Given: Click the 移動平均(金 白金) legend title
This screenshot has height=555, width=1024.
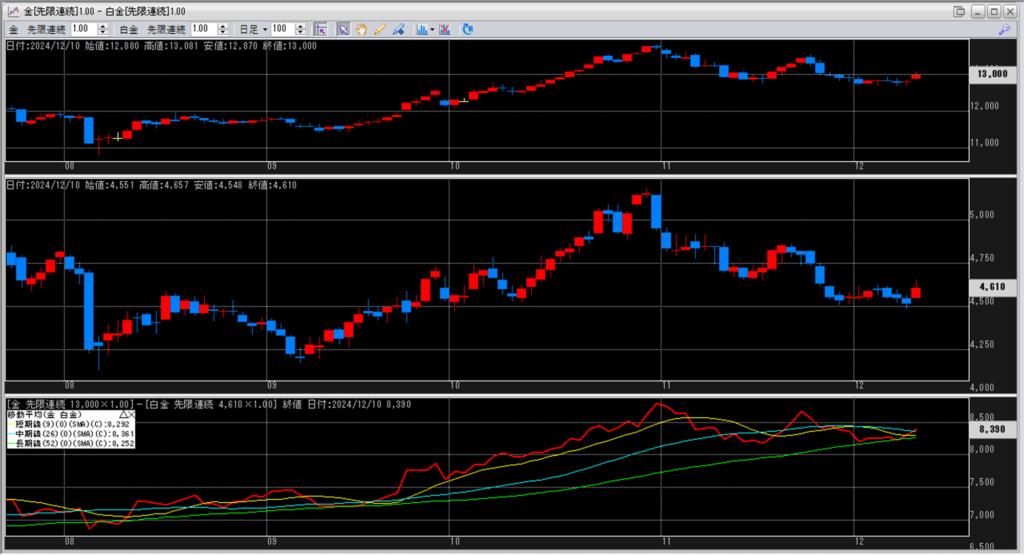Looking at the screenshot, I should 44,415.
